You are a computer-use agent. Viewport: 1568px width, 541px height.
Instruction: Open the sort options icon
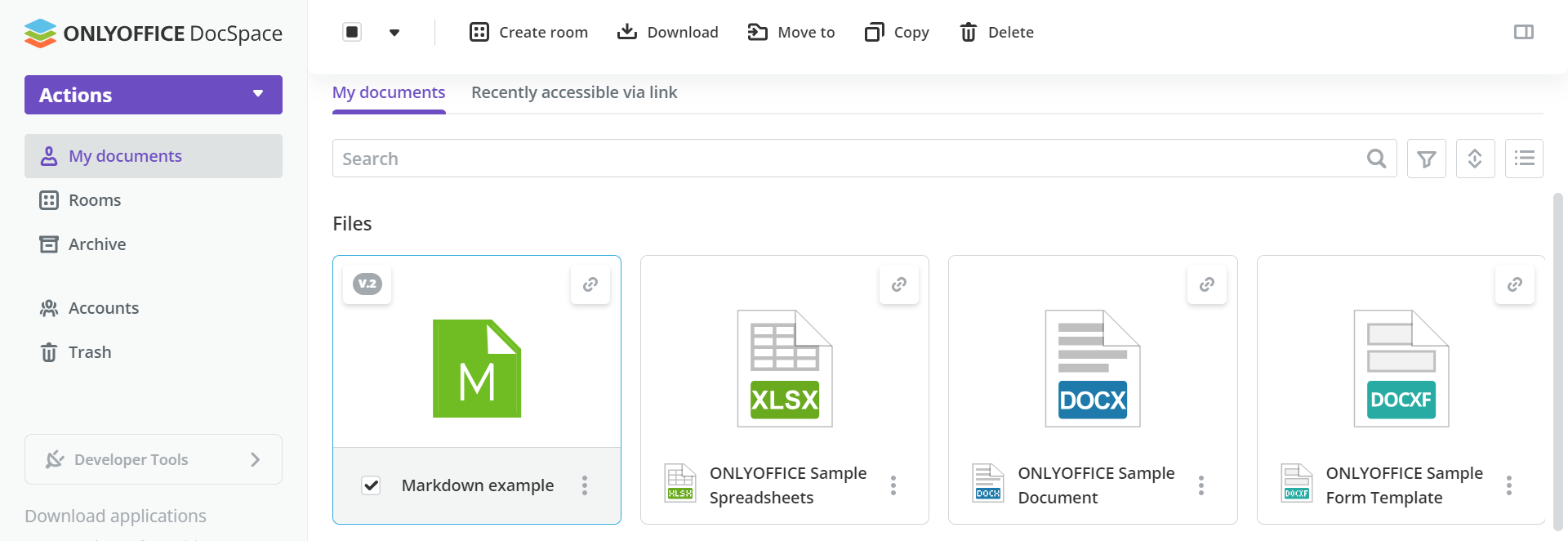(x=1475, y=159)
